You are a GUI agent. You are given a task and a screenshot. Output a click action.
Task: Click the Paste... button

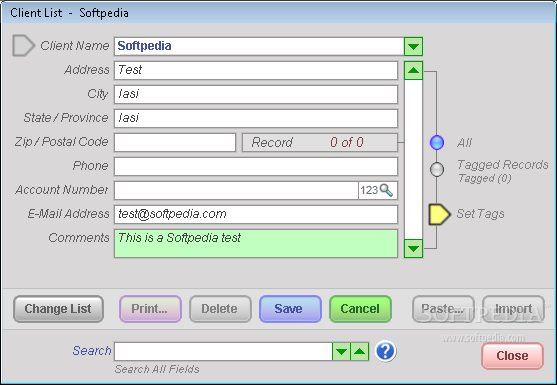443,309
